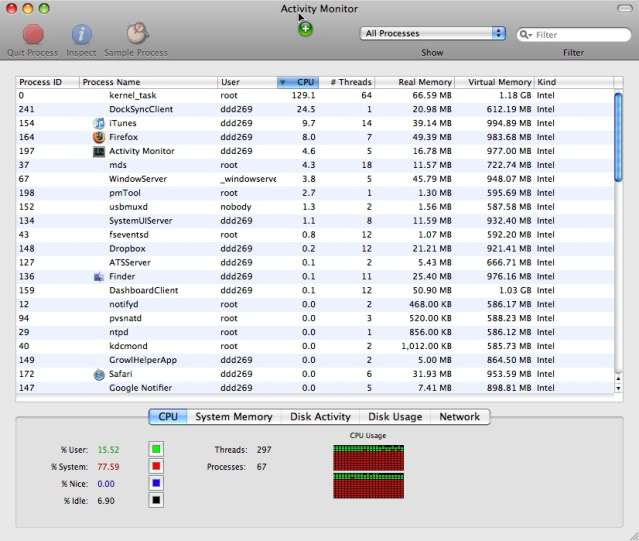Open the All Processes dropdown
Image resolution: width=639 pixels, height=541 pixels.
432,33
